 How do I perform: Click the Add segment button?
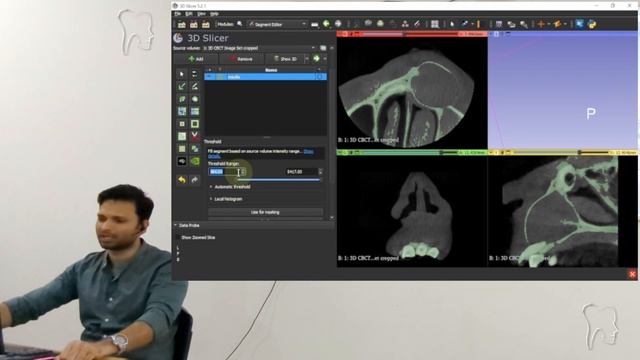(196, 59)
